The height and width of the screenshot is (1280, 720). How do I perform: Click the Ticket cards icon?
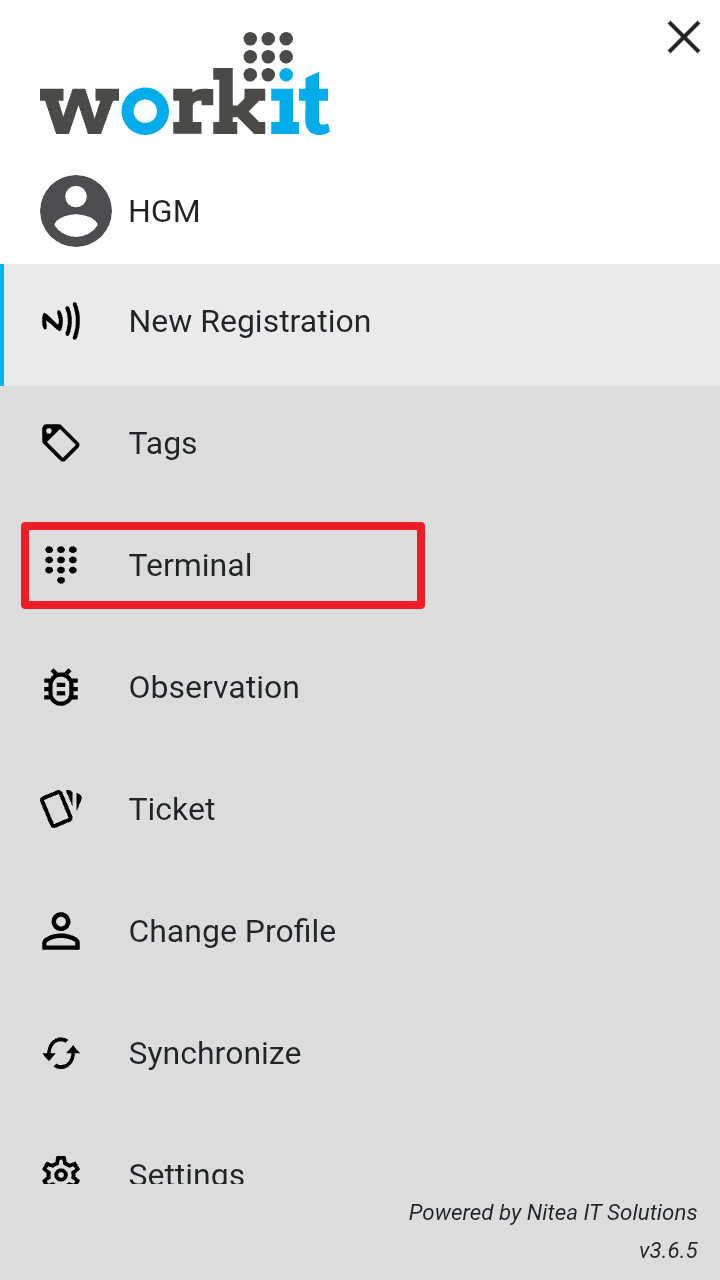[61, 809]
